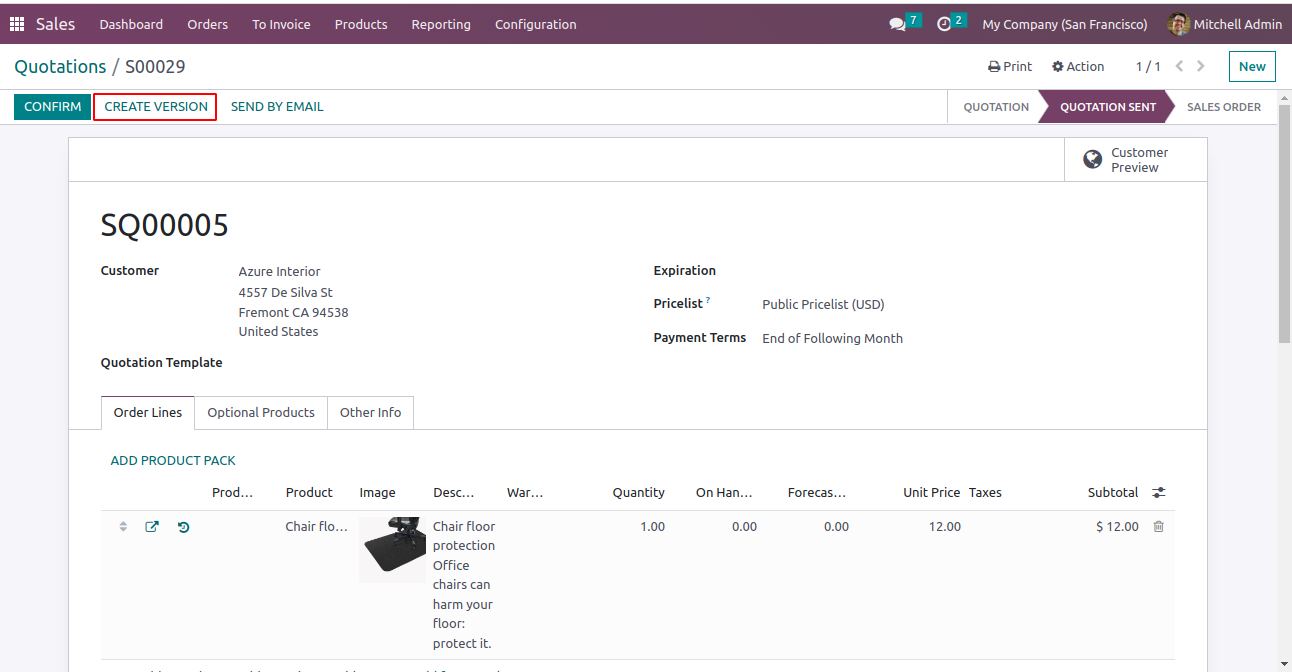Open the activities clock icon
This screenshot has width=1292, height=672.
click(x=944, y=24)
